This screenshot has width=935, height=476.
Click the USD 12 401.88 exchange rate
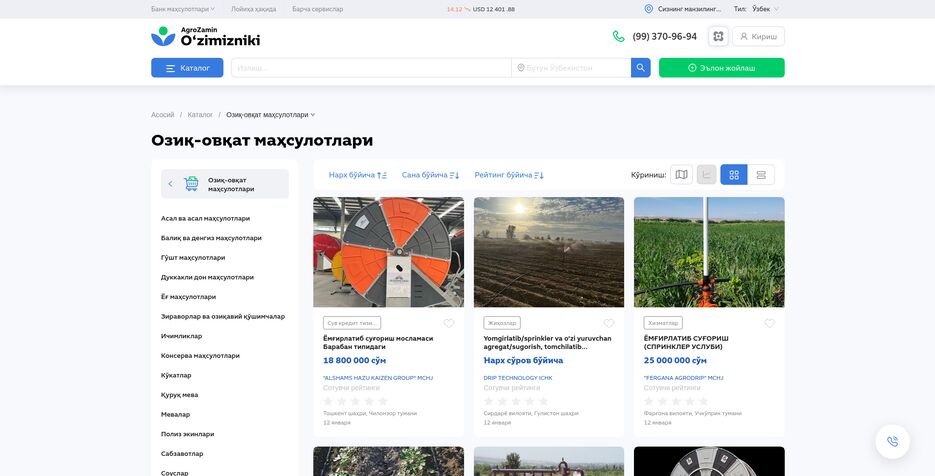point(493,10)
